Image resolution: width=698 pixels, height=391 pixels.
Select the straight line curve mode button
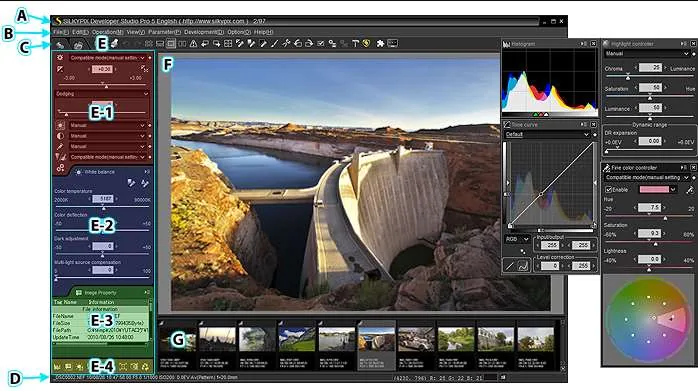[x=510, y=266]
